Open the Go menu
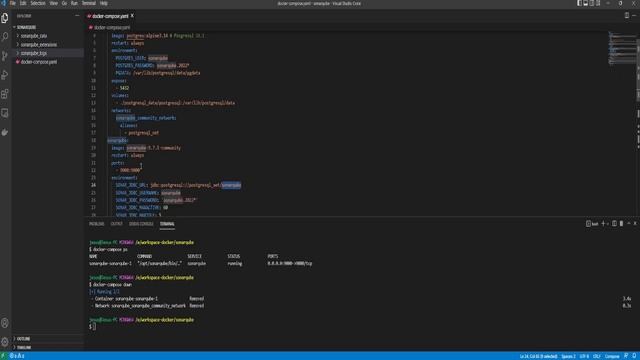The width and height of the screenshot is (640, 360). coord(64,3)
